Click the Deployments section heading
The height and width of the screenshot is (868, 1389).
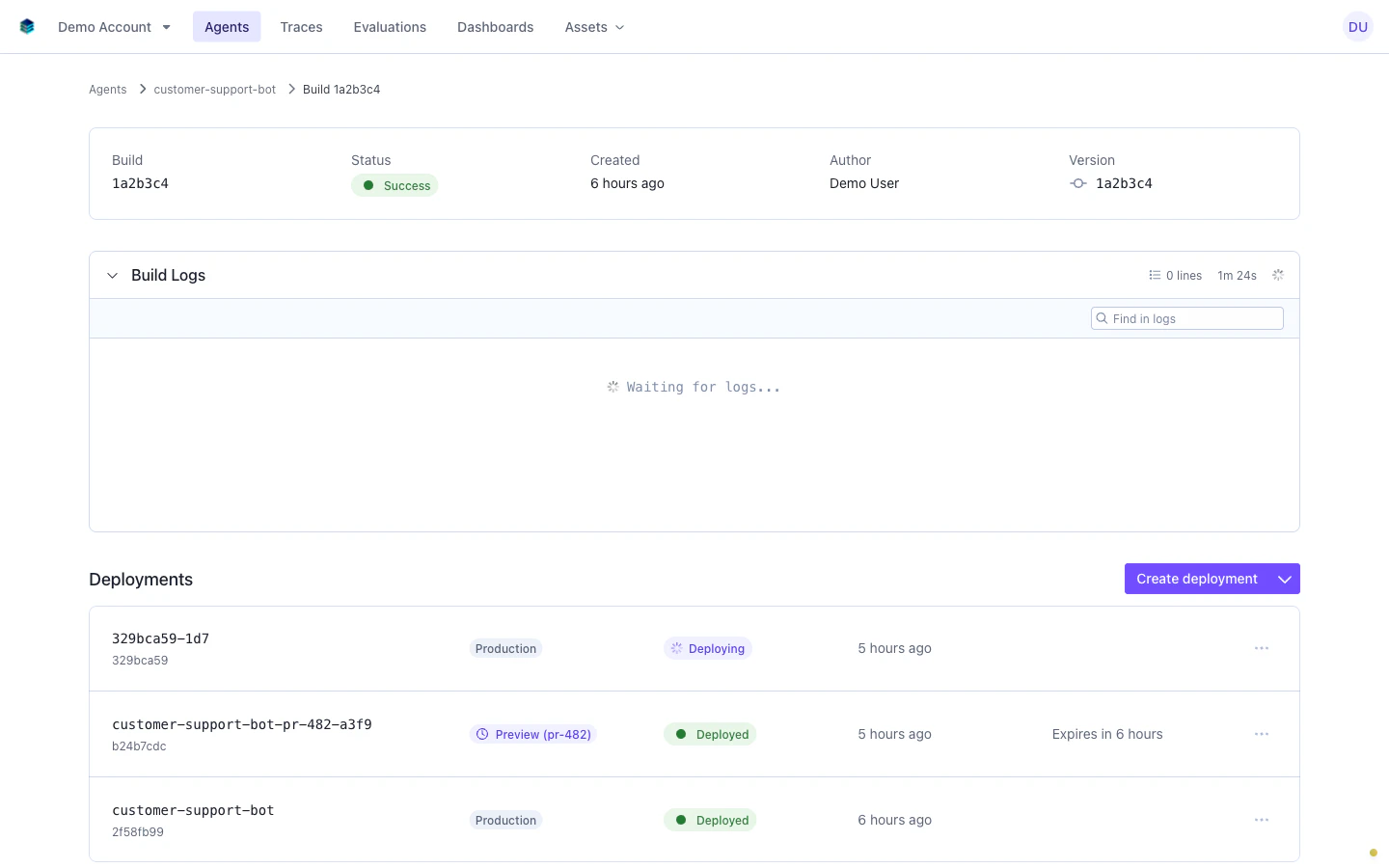[x=141, y=580]
